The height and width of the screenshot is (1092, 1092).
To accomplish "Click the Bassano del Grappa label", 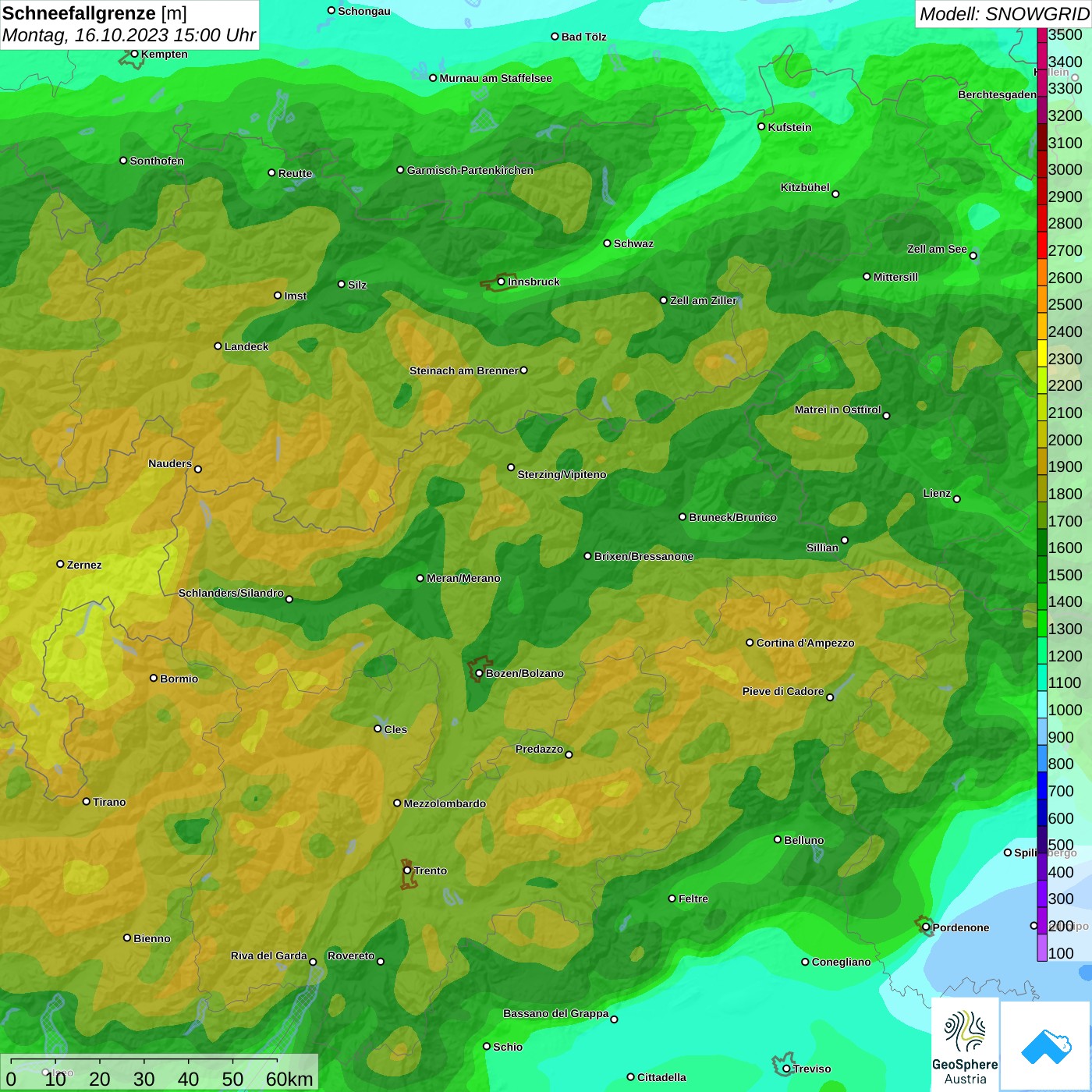I will 555,1013.
